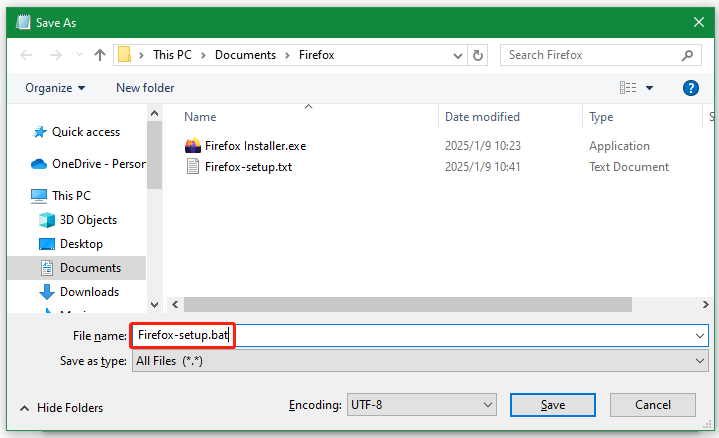Go up one folder level
The image size is (719, 438).
[100, 55]
